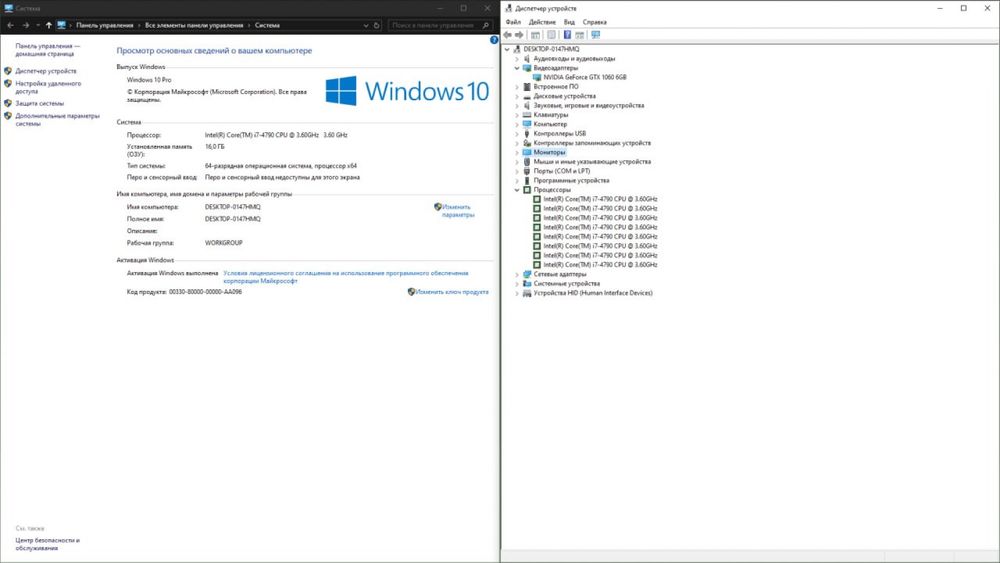Expand the Программные устройства category
The image size is (1000, 563).
click(517, 181)
